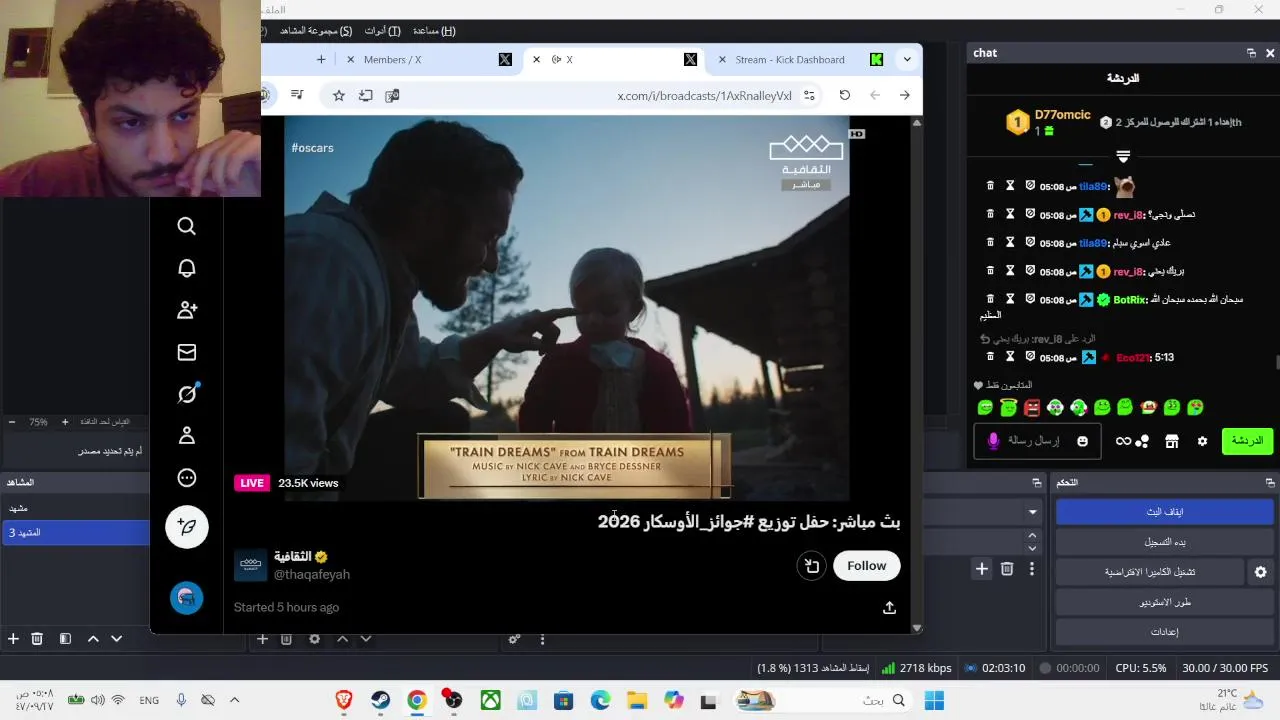Pop out the controls dock panel
This screenshot has width=1280, height=720.
pyautogui.click(x=1270, y=482)
